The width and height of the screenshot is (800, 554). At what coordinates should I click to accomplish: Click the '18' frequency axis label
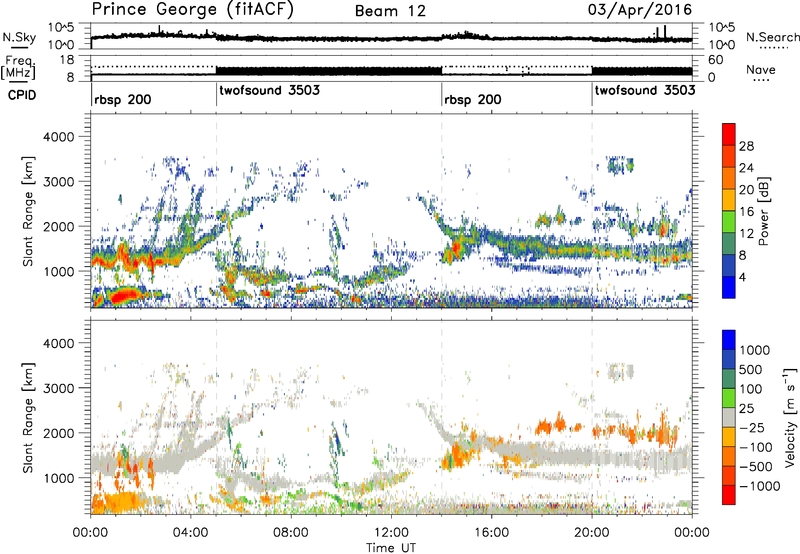pyautogui.click(x=67, y=60)
